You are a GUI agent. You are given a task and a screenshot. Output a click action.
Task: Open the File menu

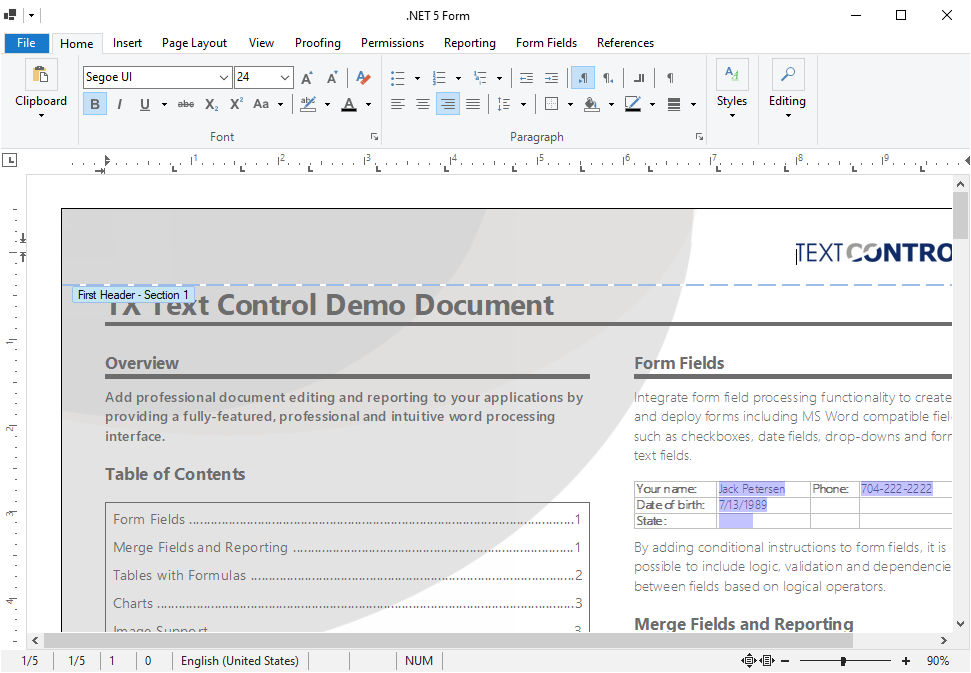[x=26, y=43]
